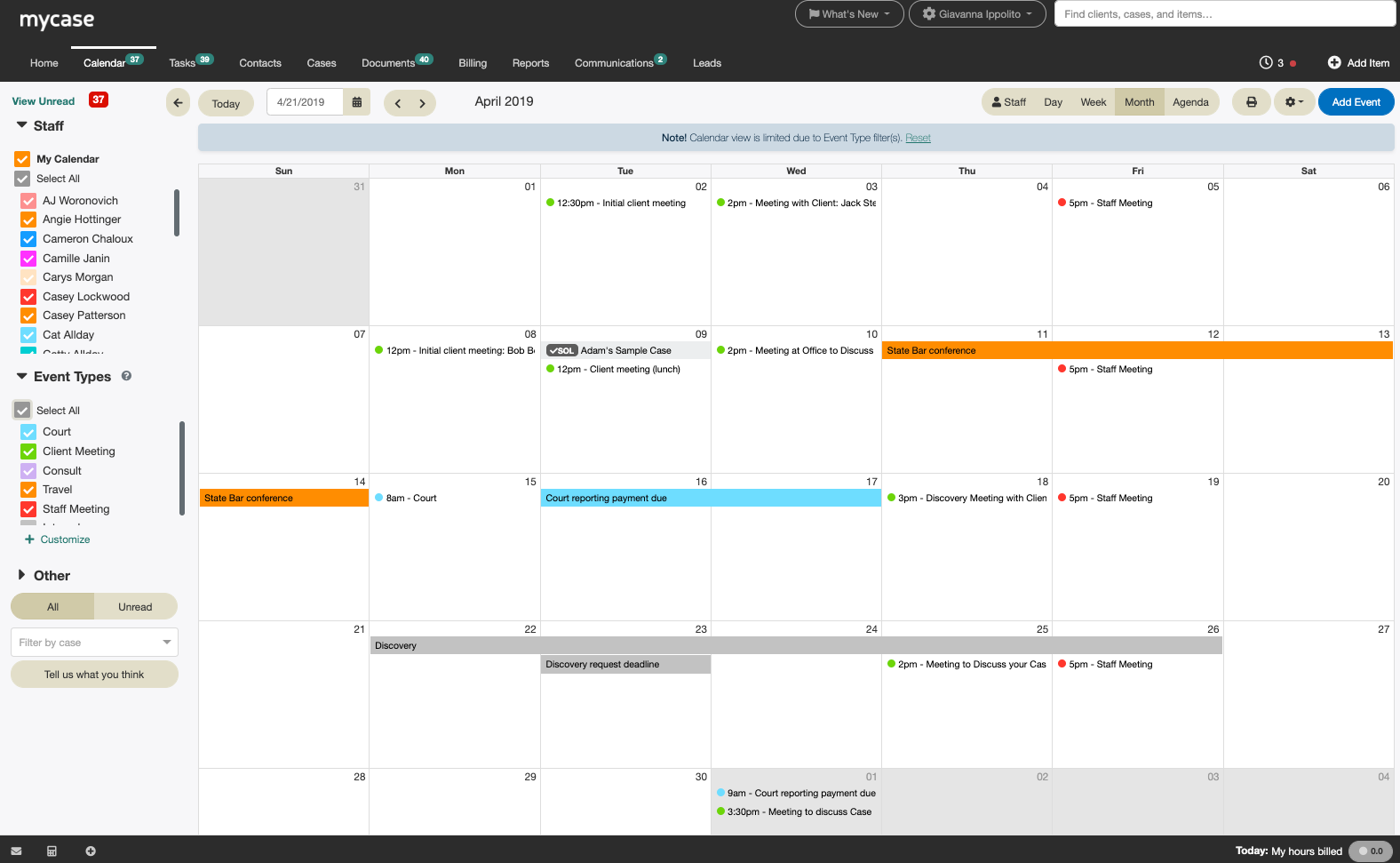
Task: Open the State Bar conference event on the 11th
Action: [x=1137, y=351]
